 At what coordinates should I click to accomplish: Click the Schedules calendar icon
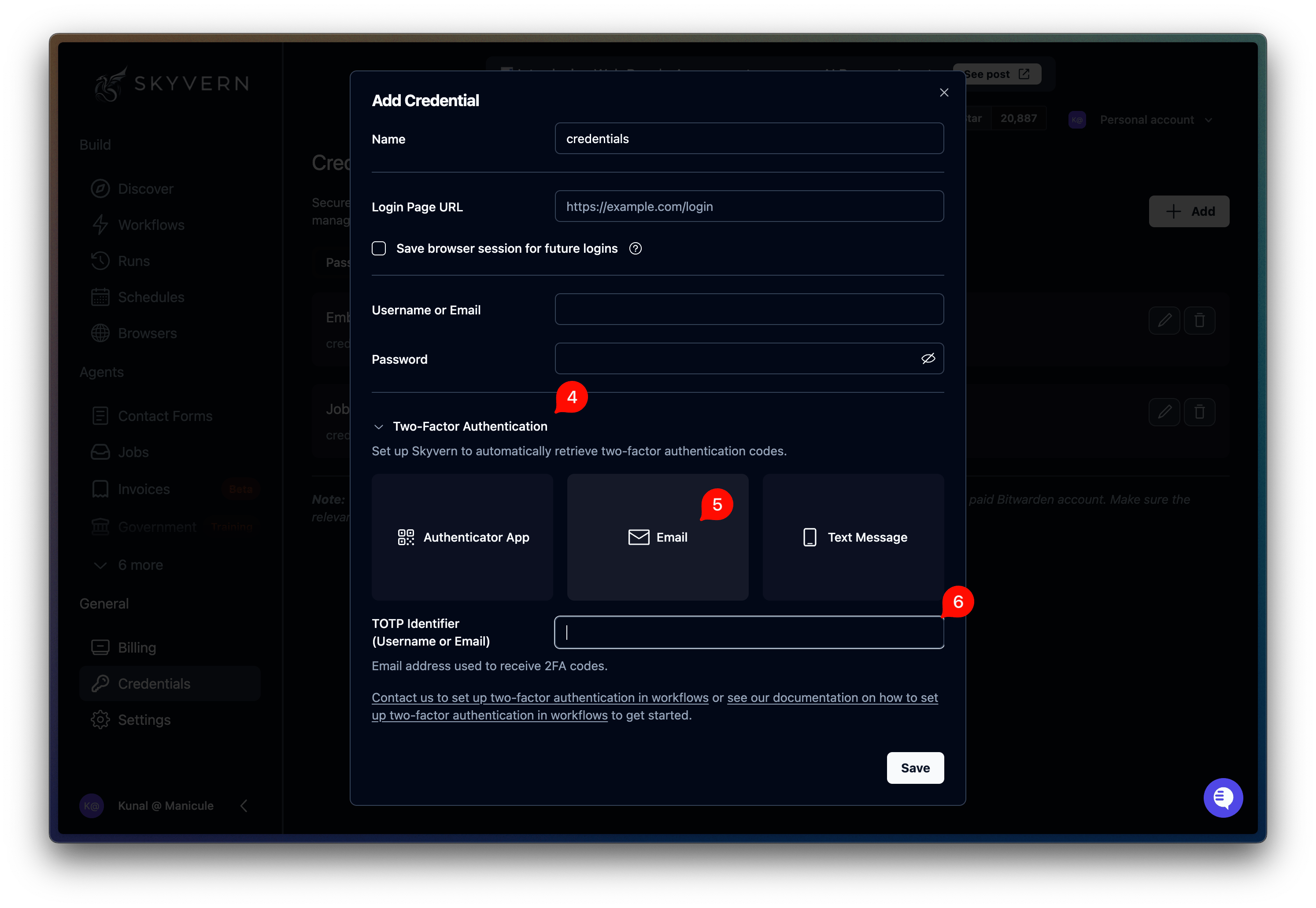point(100,297)
